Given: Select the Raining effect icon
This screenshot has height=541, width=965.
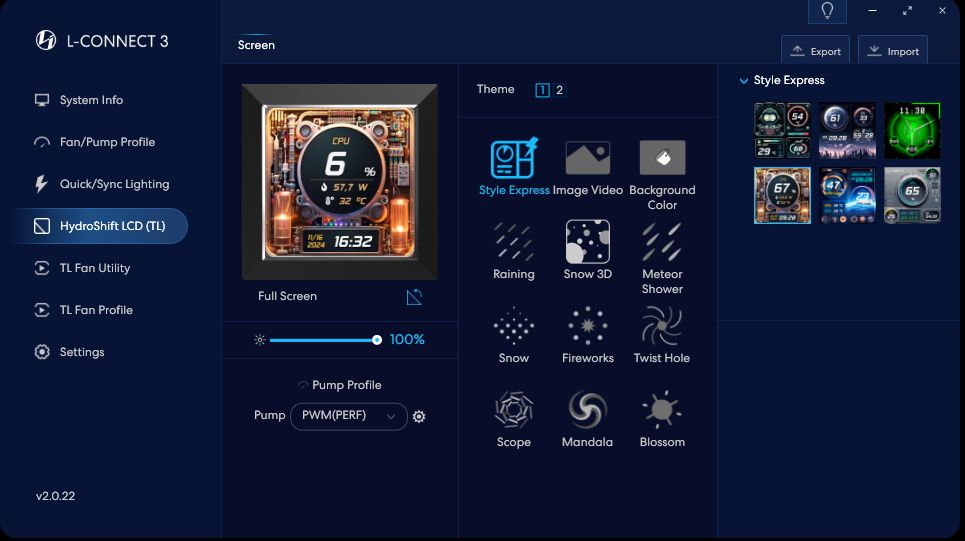Looking at the screenshot, I should coord(513,242).
